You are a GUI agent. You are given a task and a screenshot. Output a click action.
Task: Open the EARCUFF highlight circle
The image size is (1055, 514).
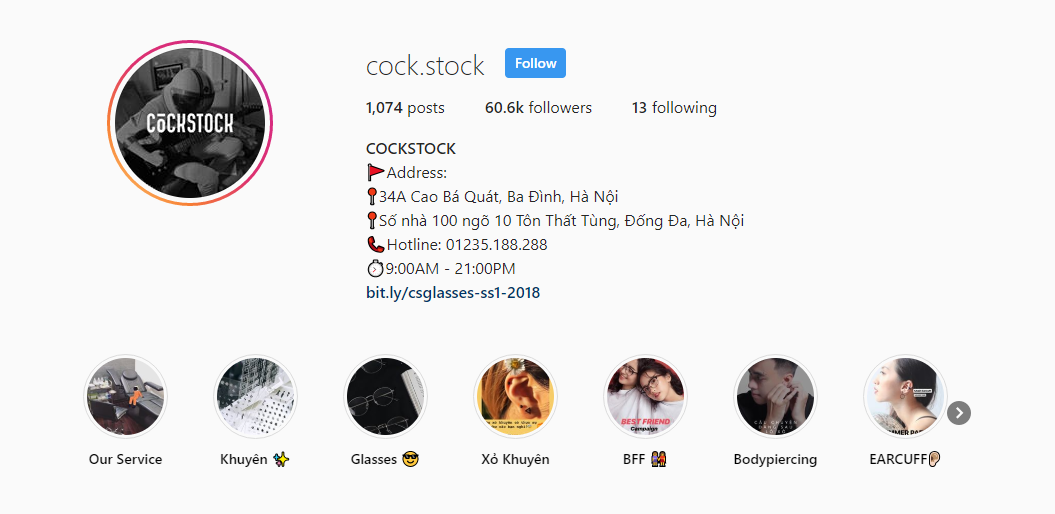(905, 396)
